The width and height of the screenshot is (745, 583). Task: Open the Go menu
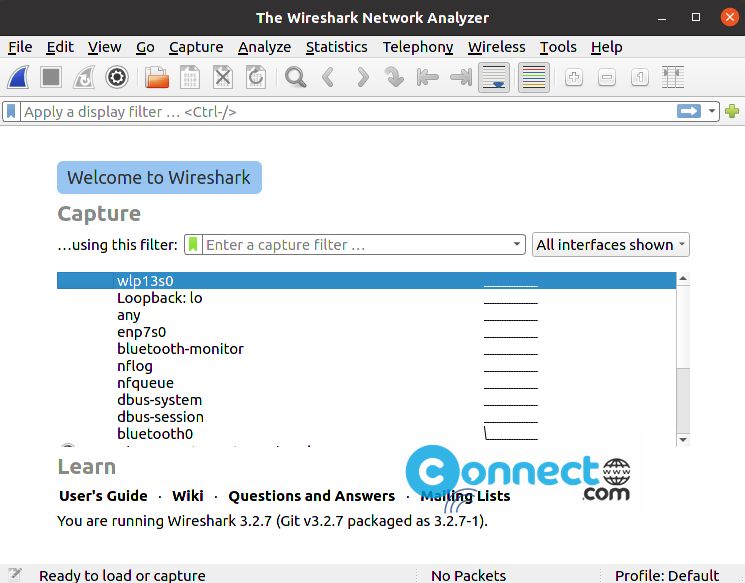coord(145,47)
